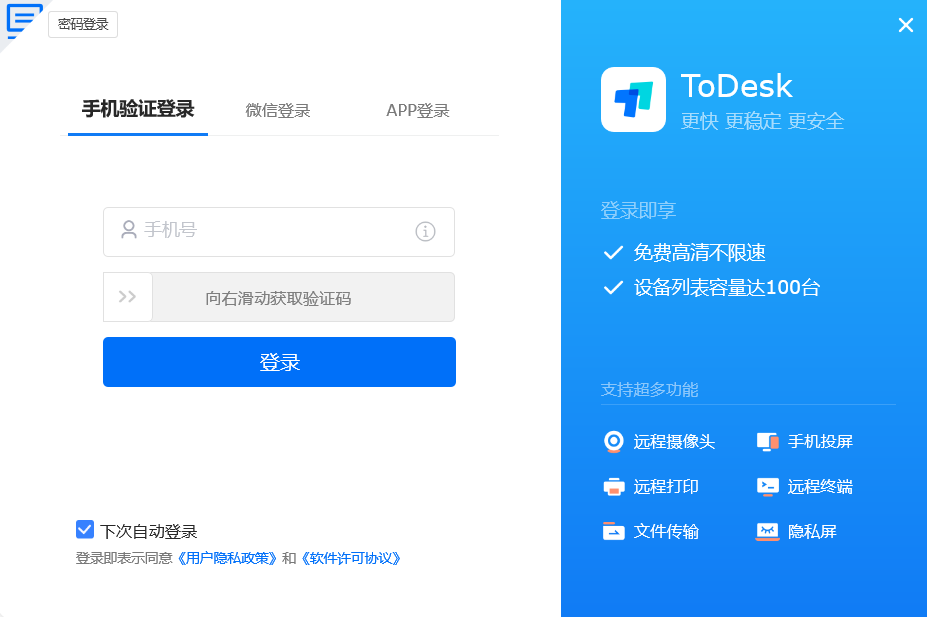Click the 隐私屏 privacy screen icon
Image resolution: width=927 pixels, height=617 pixels.
(x=767, y=531)
